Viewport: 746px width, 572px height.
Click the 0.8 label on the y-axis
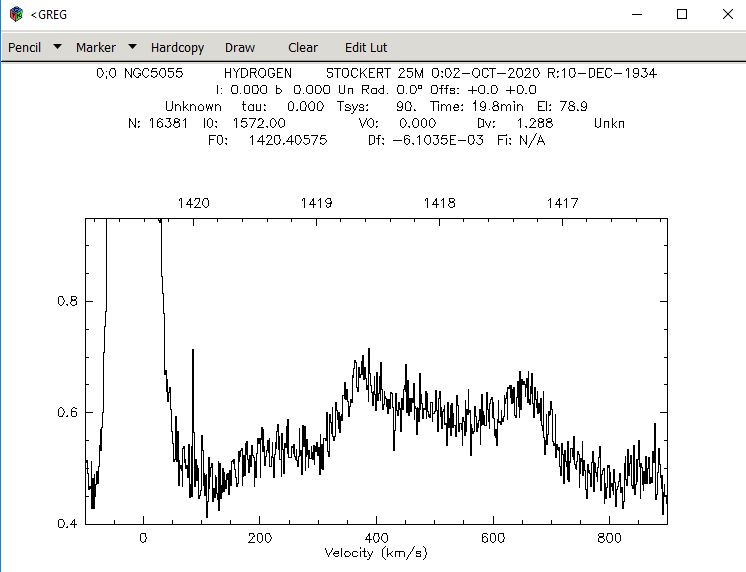point(67,301)
